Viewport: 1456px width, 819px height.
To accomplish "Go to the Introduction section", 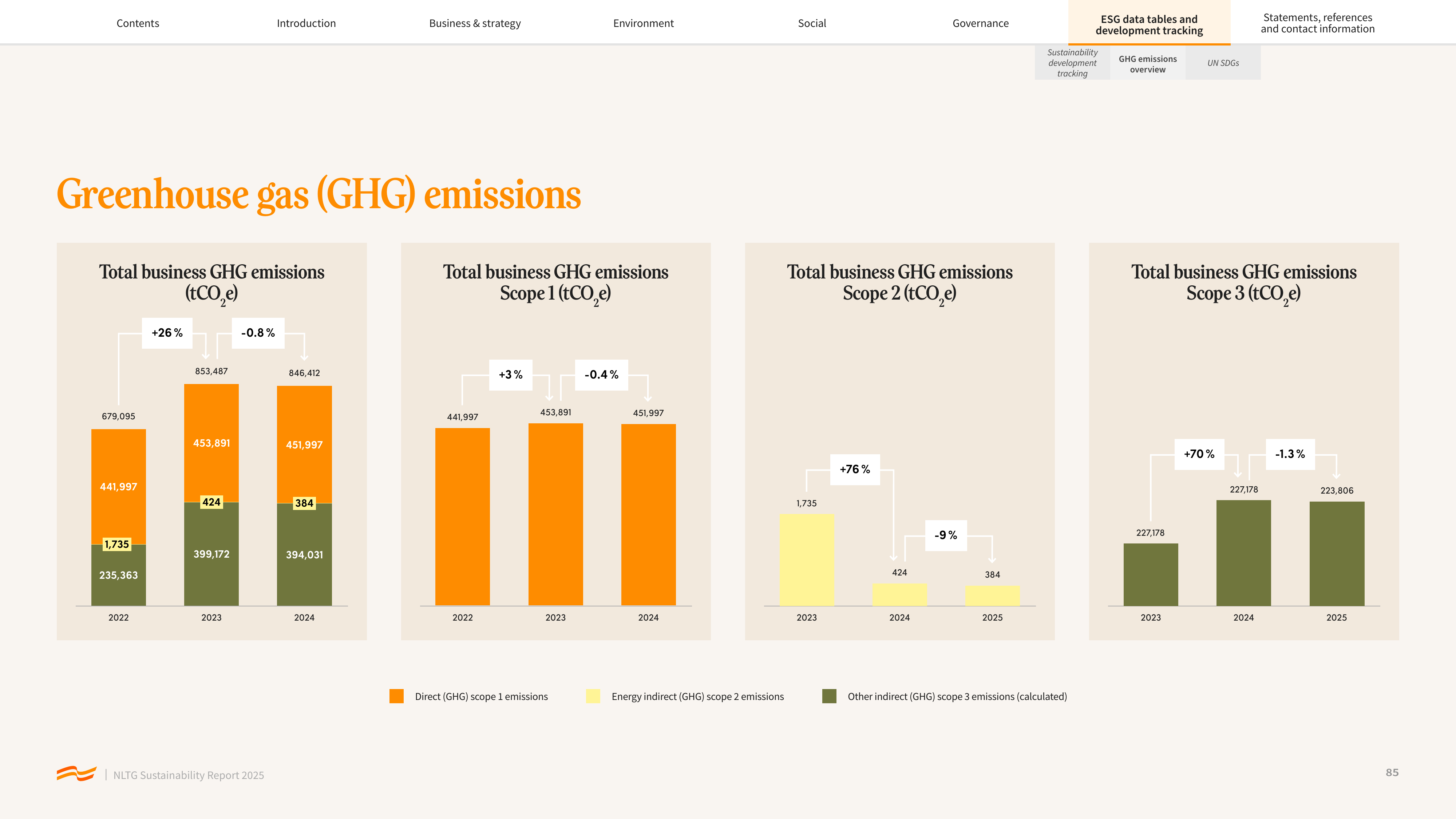I will click(306, 23).
